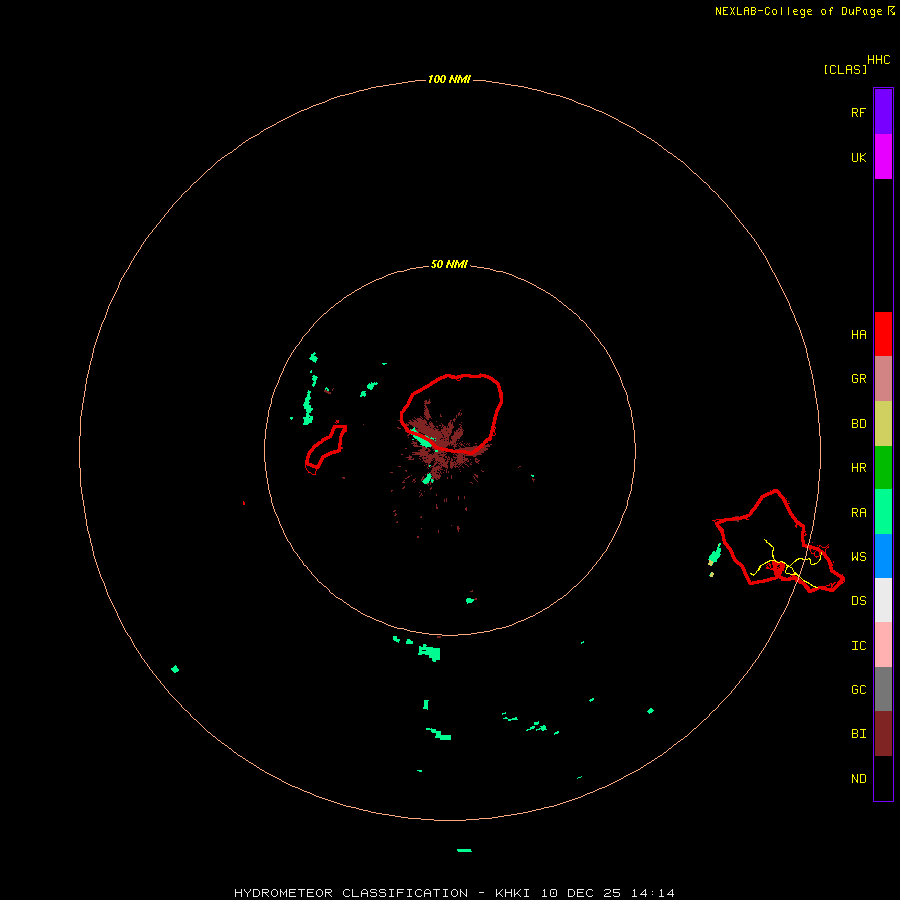Click the 'ND' legend label

[x=858, y=779]
